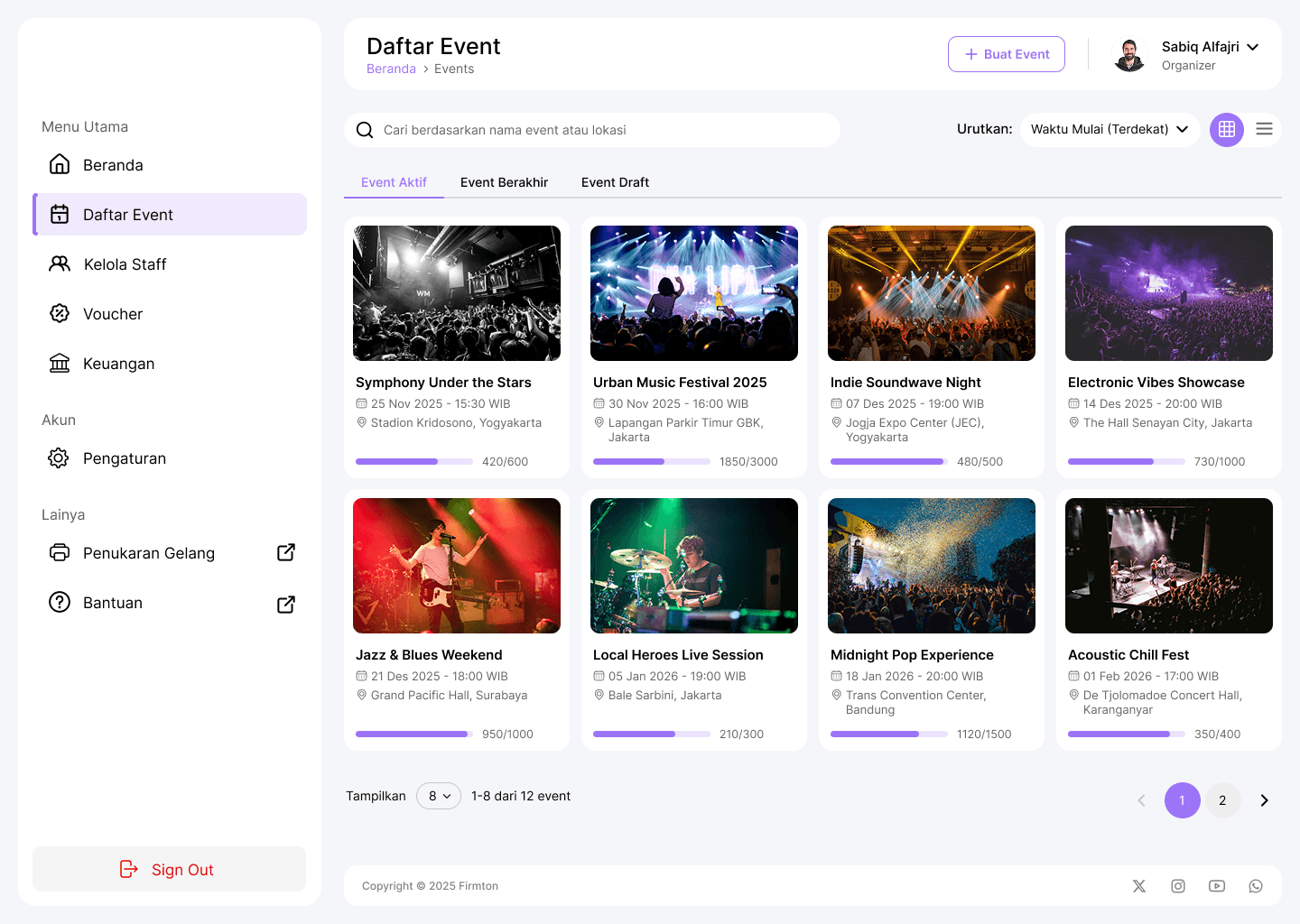Go to pagination page 2
The height and width of the screenshot is (924, 1300).
pyautogui.click(x=1222, y=800)
